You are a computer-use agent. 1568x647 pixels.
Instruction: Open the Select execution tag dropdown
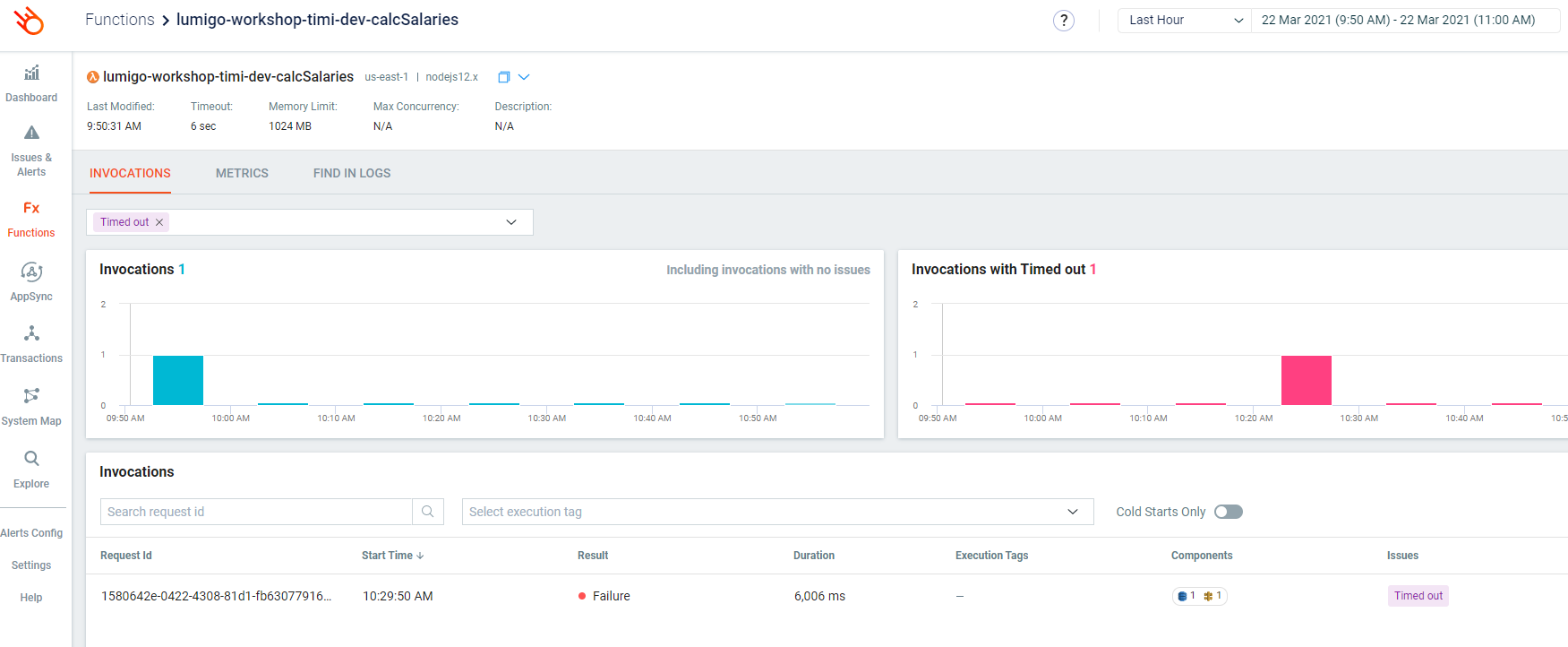777,512
